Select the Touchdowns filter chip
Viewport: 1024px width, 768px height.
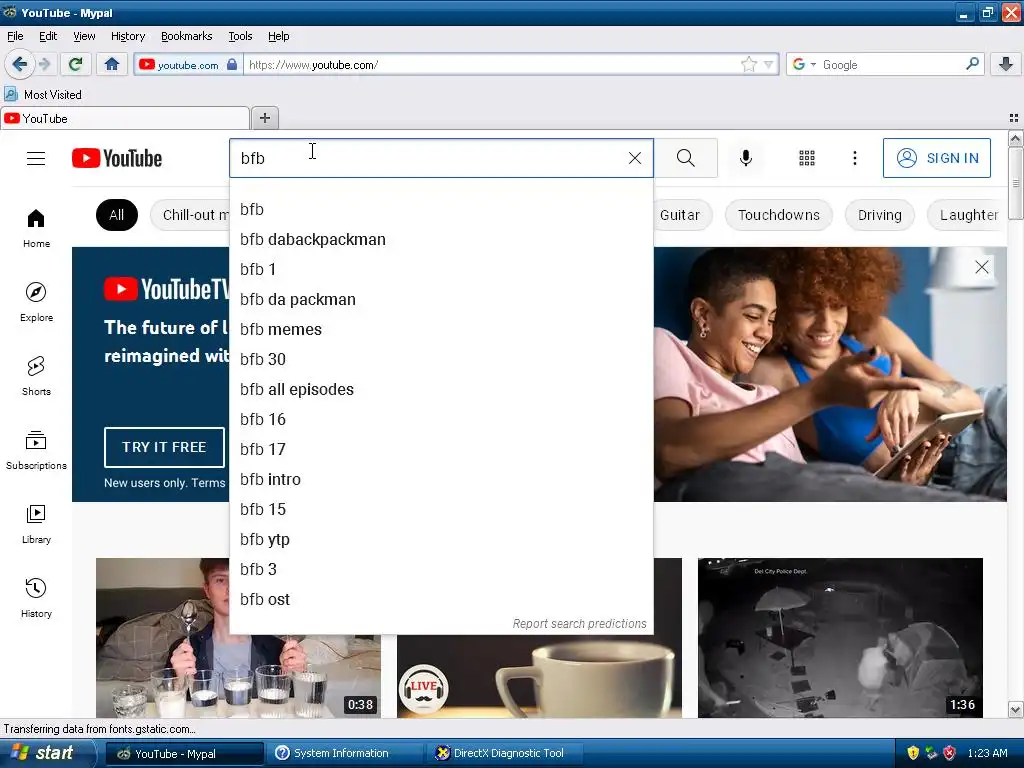[778, 215]
